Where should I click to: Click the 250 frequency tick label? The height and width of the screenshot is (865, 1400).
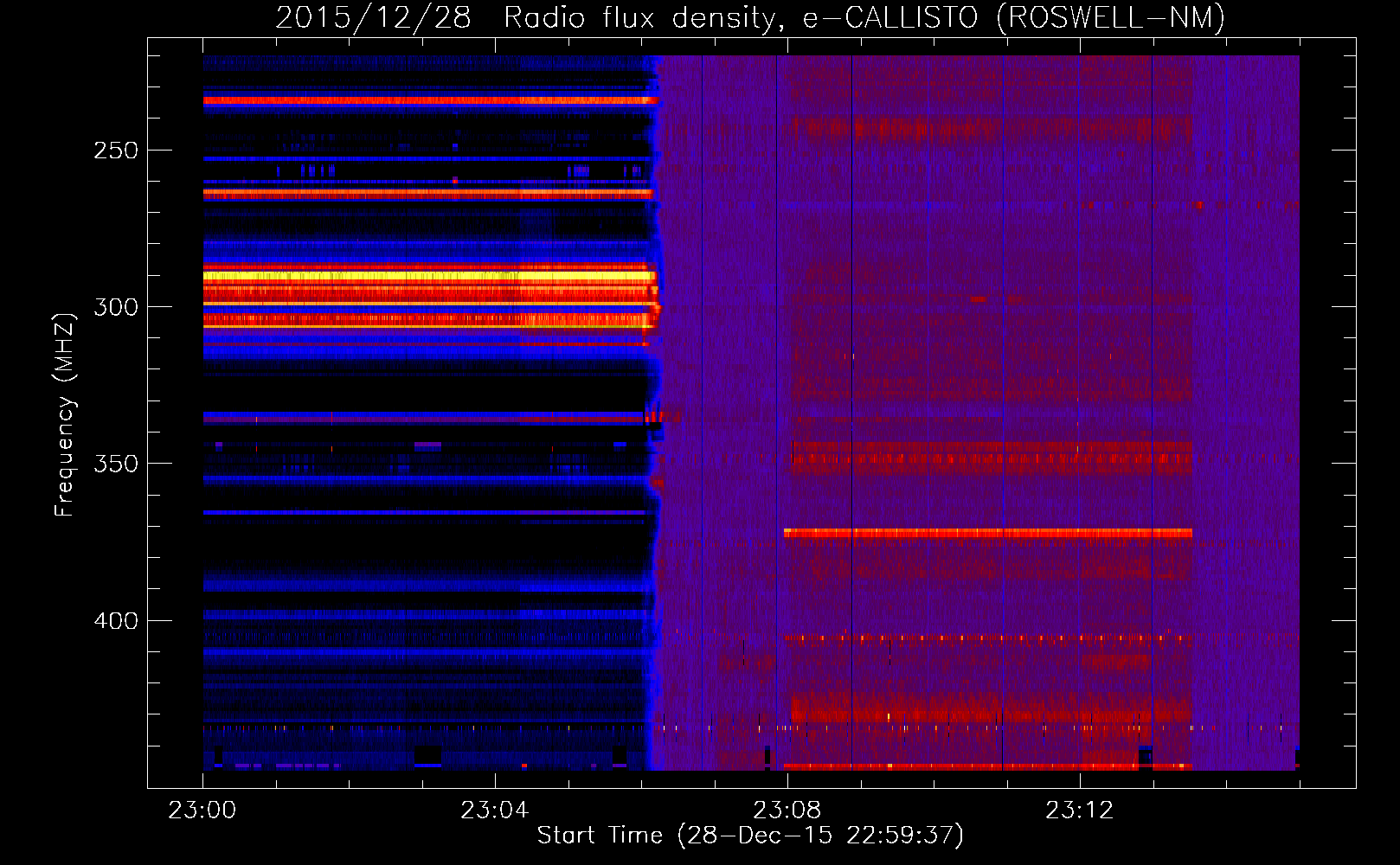point(116,151)
